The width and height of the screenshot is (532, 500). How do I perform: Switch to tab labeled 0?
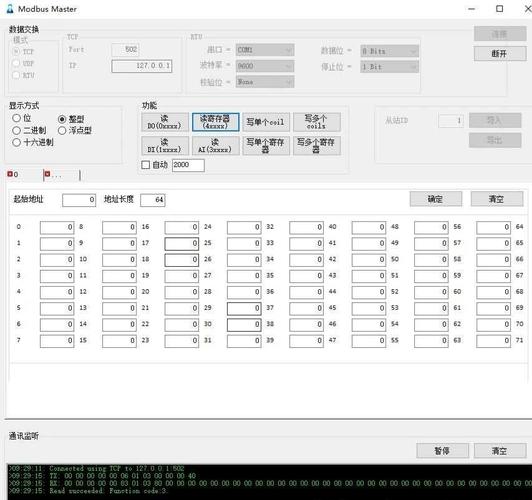tap(24, 174)
